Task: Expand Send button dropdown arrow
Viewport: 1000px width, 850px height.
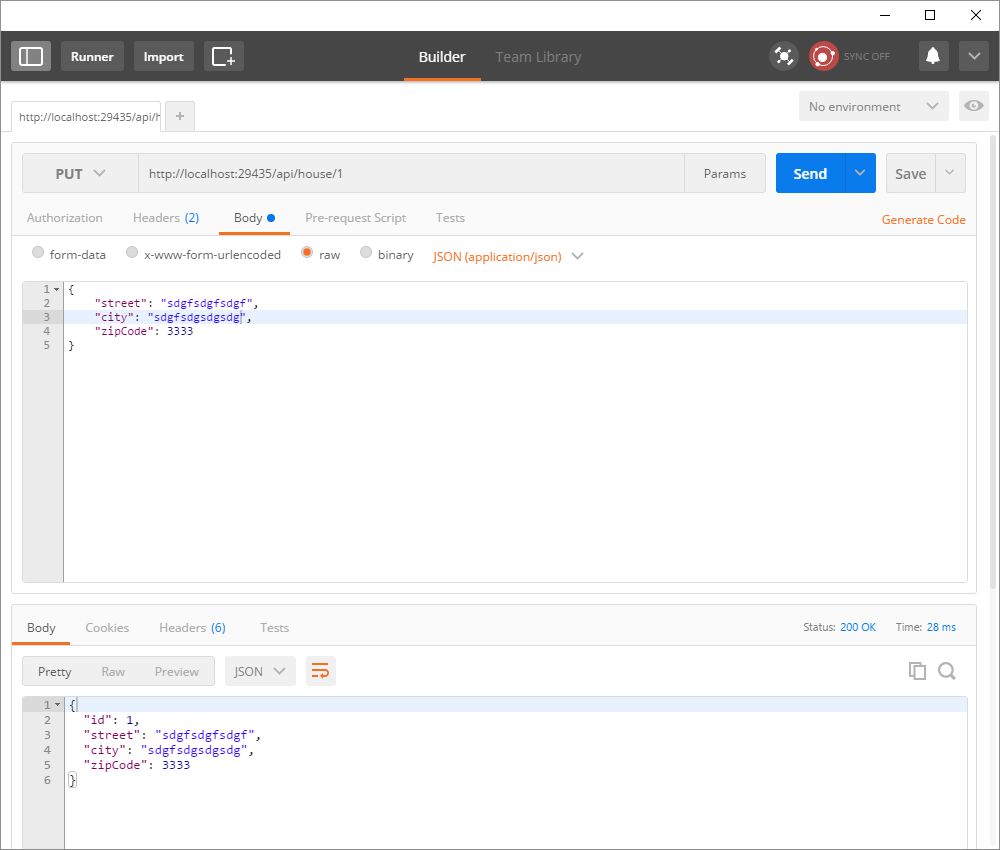Action: coord(860,173)
